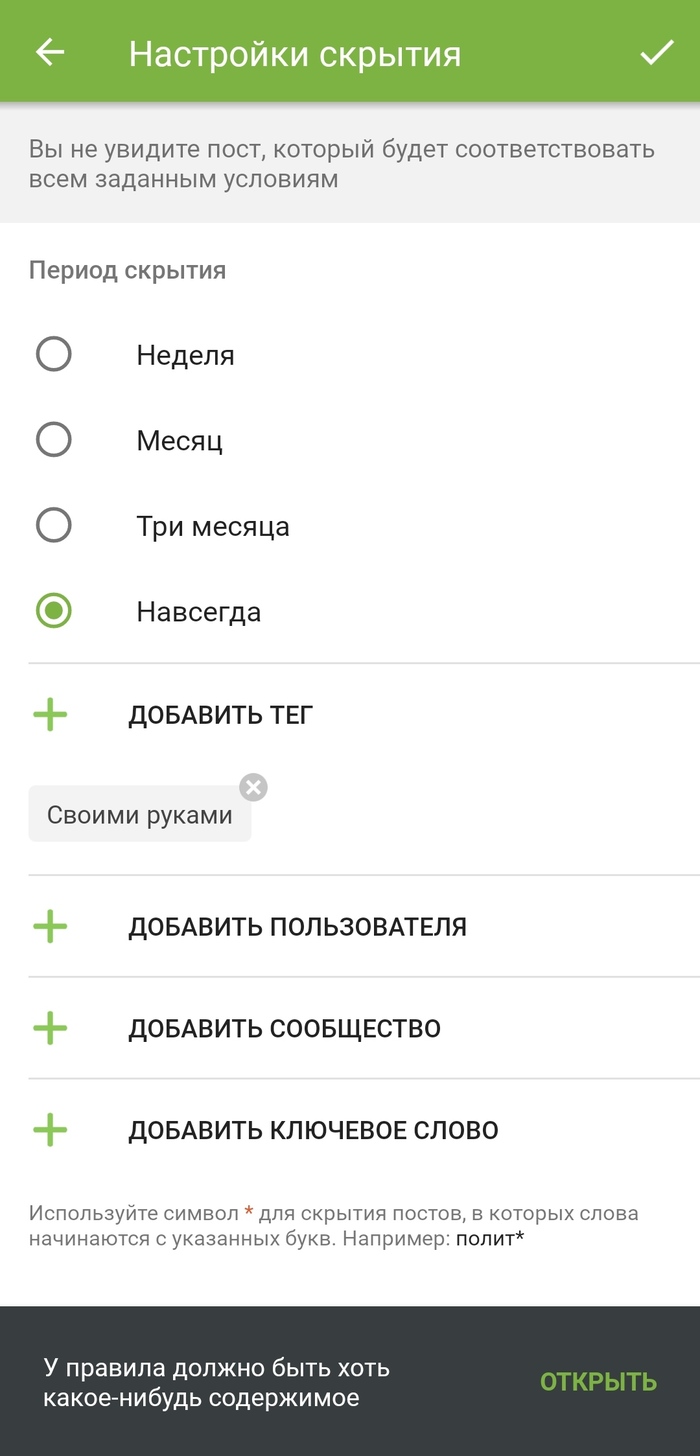
Task: Tap the plus icon beside Добавить пользователя
Action: click(50, 927)
